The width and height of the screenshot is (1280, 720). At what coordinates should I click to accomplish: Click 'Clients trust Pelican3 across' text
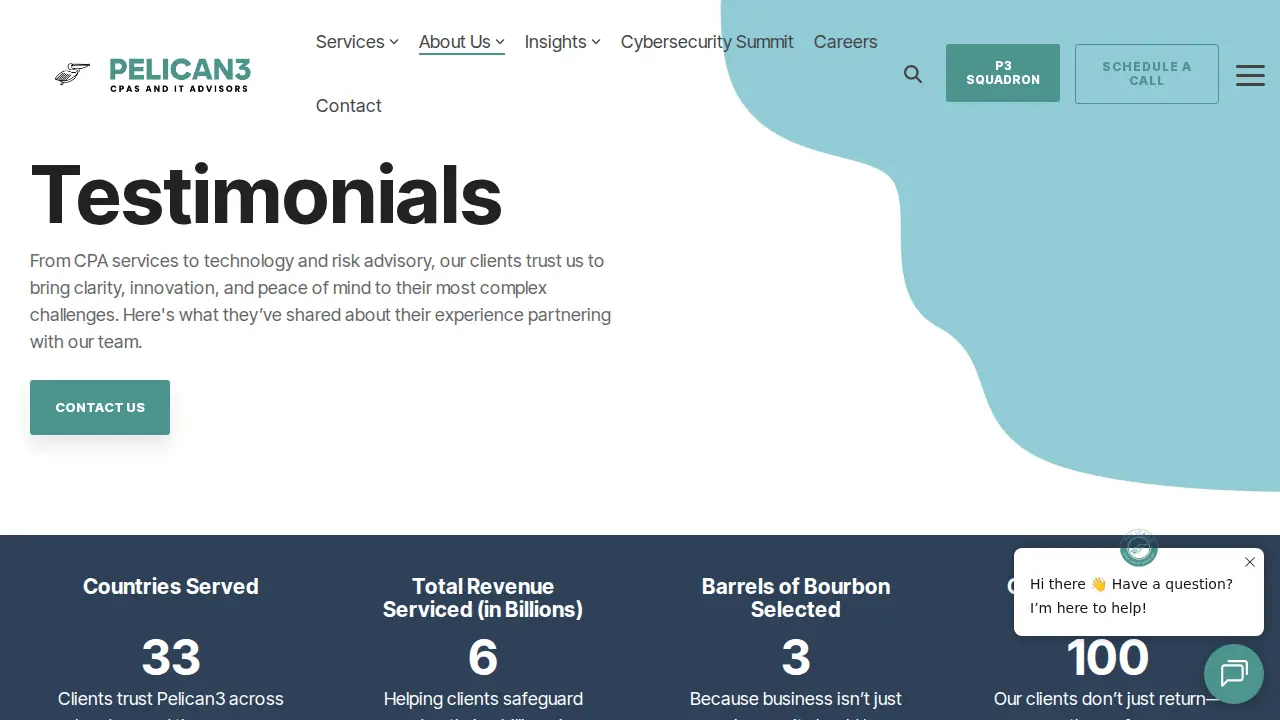(x=171, y=699)
